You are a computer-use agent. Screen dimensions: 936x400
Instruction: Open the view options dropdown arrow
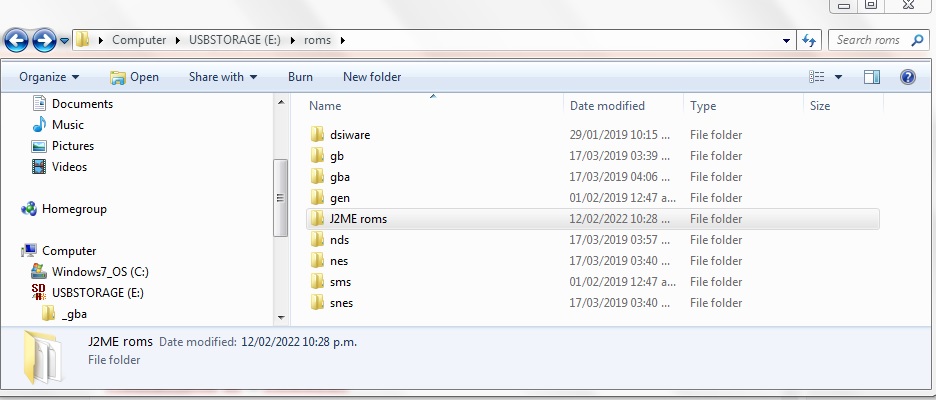coord(838,76)
